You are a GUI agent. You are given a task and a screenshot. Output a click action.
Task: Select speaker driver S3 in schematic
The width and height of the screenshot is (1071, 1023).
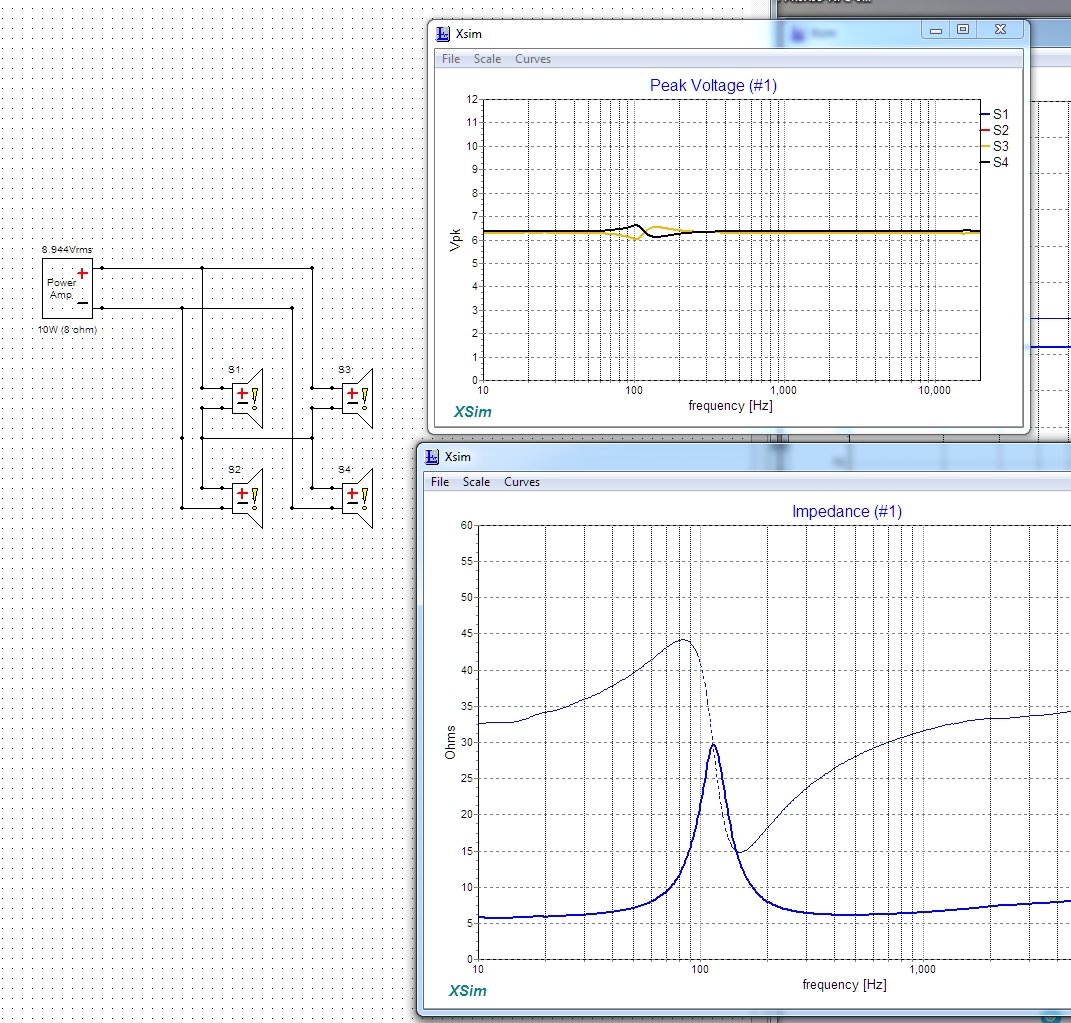coord(357,398)
